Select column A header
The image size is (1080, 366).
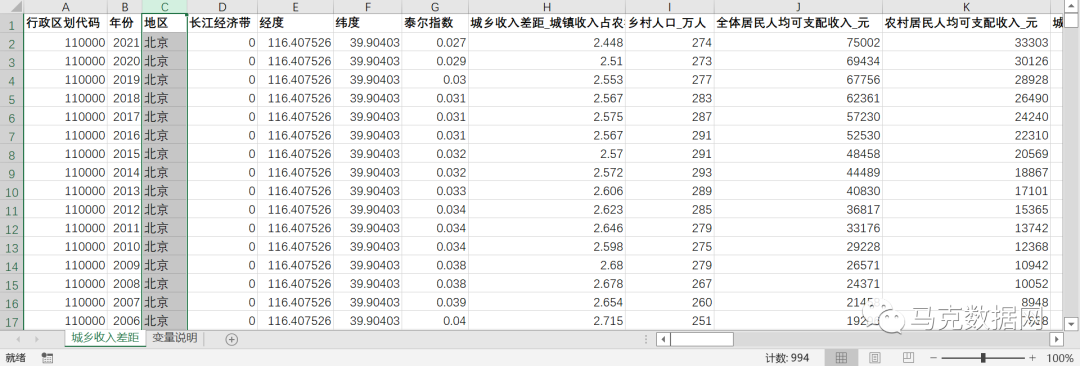65,6
